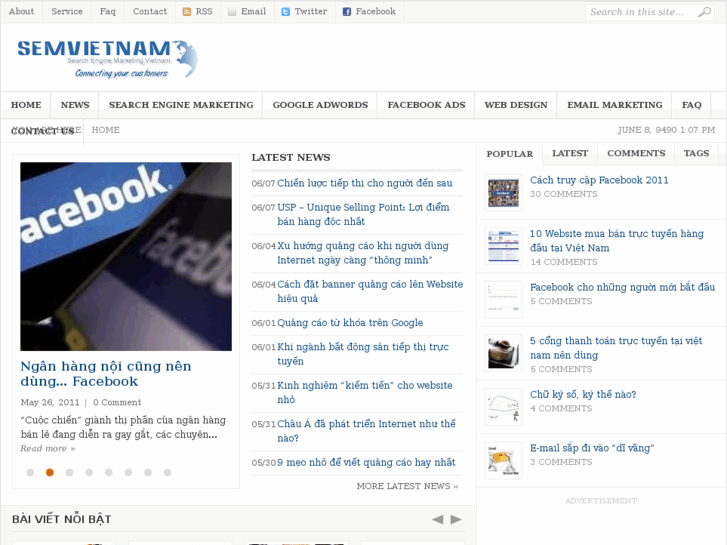Select the eighth slider dot
The width and height of the screenshot is (727, 545).
[x=167, y=472]
